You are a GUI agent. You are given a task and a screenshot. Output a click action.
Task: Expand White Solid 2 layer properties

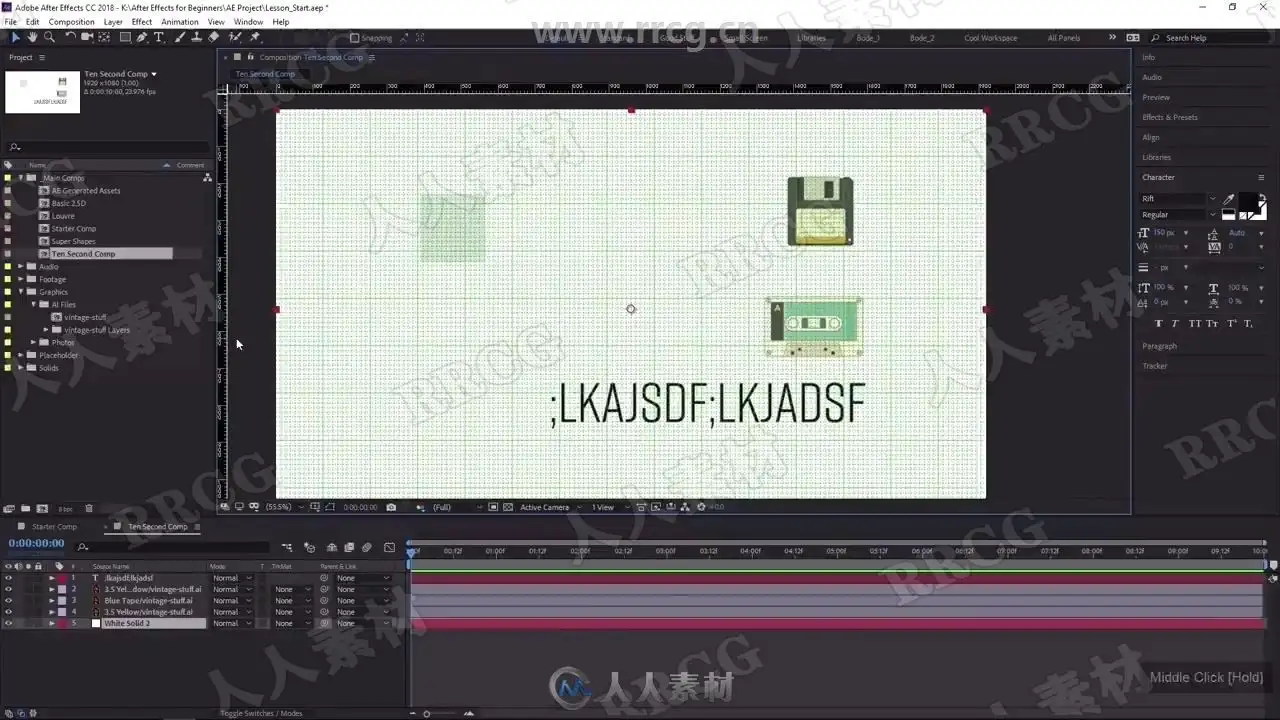pyautogui.click(x=52, y=623)
